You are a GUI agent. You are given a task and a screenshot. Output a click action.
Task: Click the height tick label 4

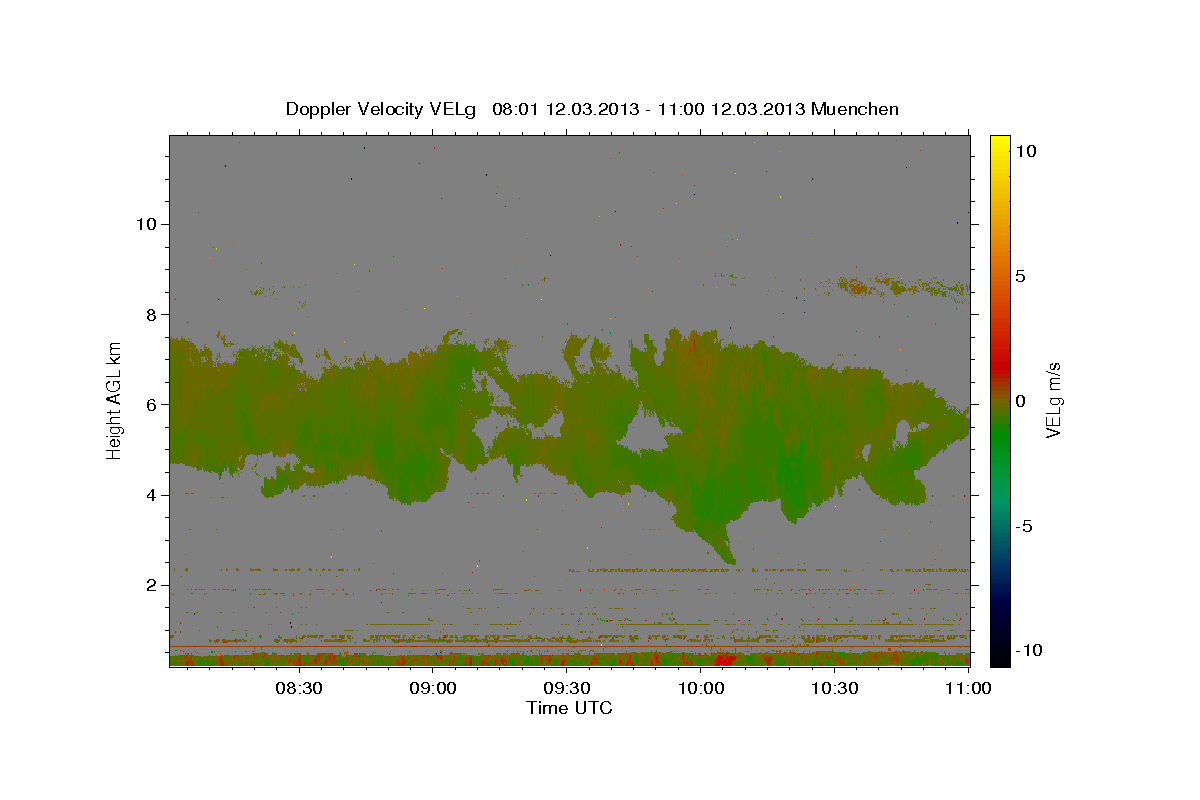151,494
